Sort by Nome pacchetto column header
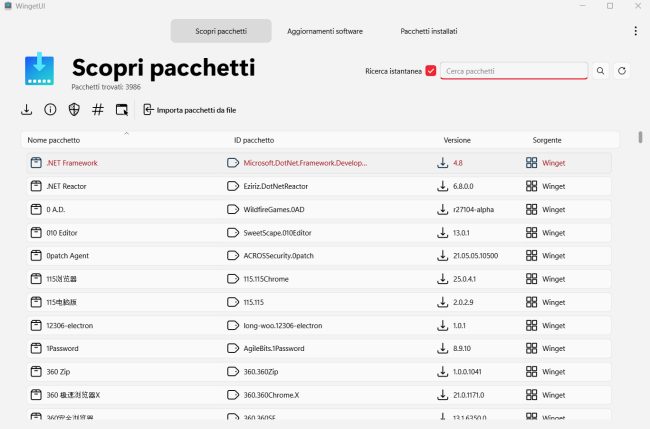Screen dimensions: 650x429 [53, 140]
